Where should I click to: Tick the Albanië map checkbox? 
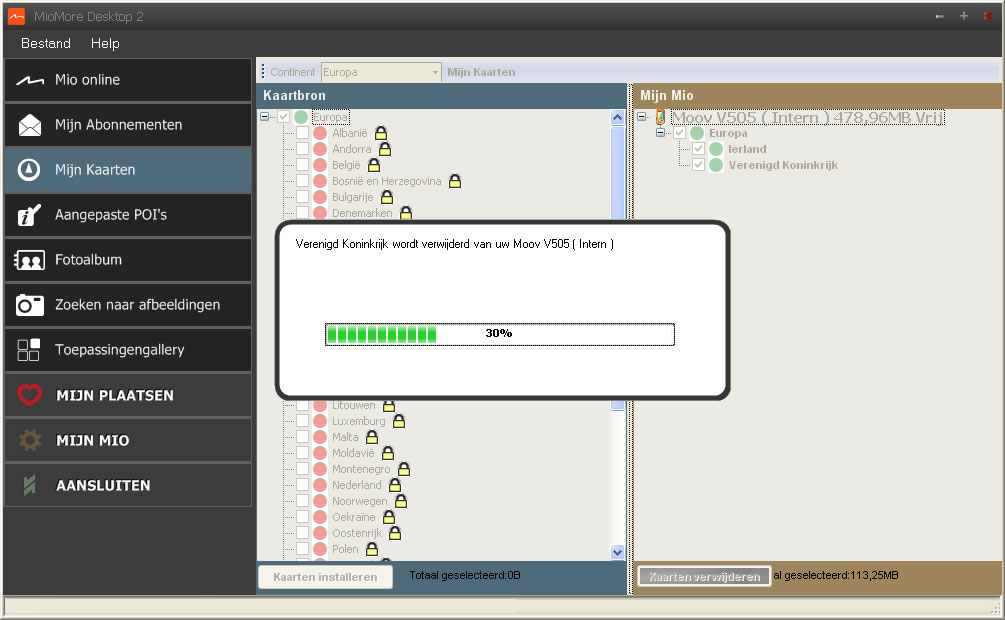coord(303,133)
